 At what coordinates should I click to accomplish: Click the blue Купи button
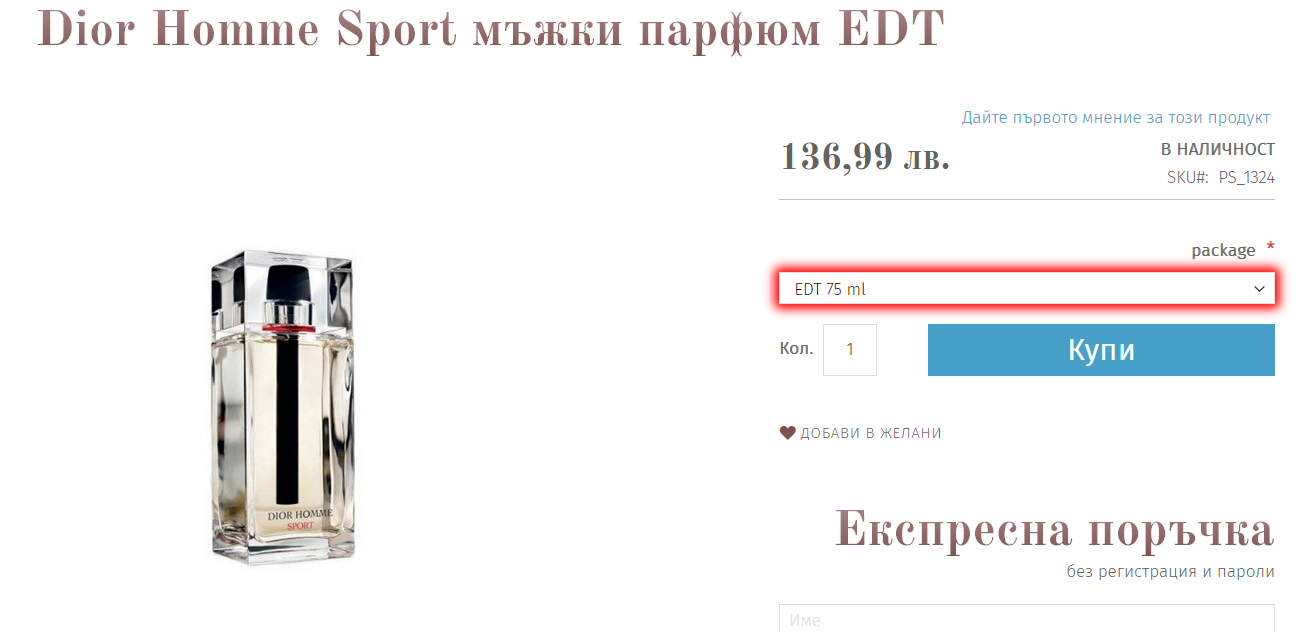pyautogui.click(x=1101, y=350)
